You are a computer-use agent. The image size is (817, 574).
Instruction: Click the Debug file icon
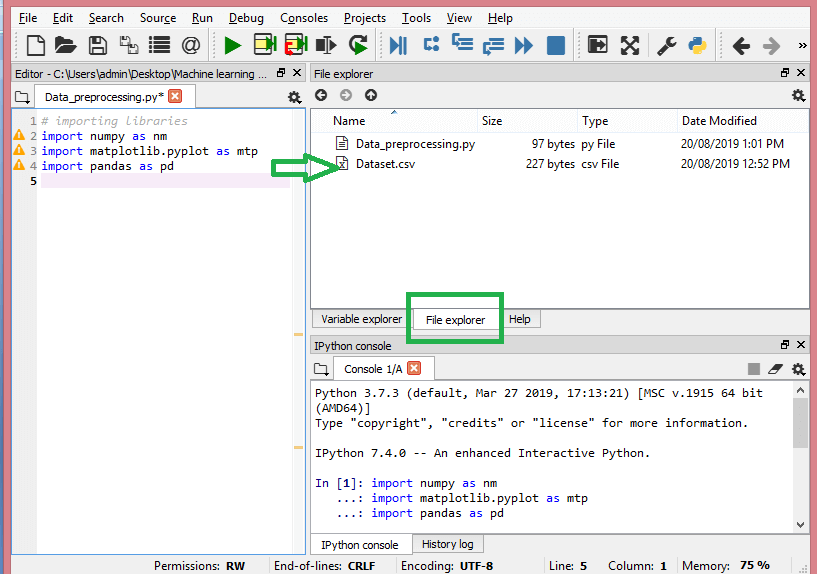click(x=398, y=45)
